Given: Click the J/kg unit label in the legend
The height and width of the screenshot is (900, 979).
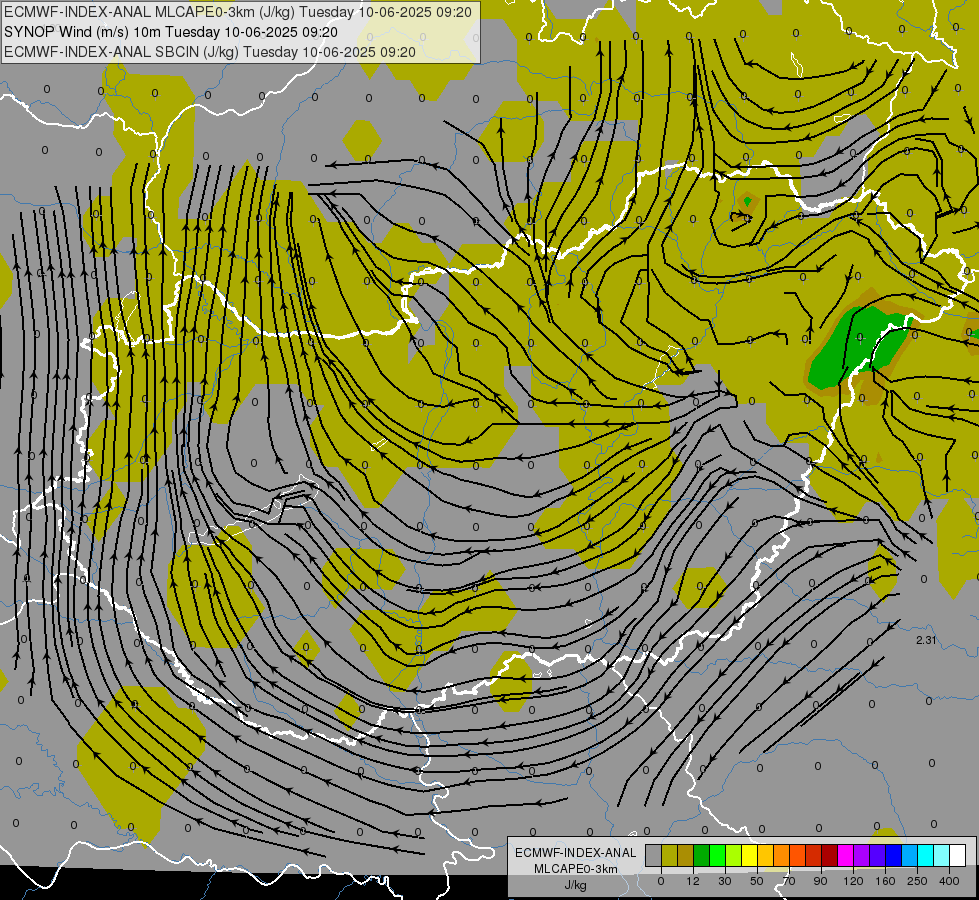Looking at the screenshot, I should 576,884.
